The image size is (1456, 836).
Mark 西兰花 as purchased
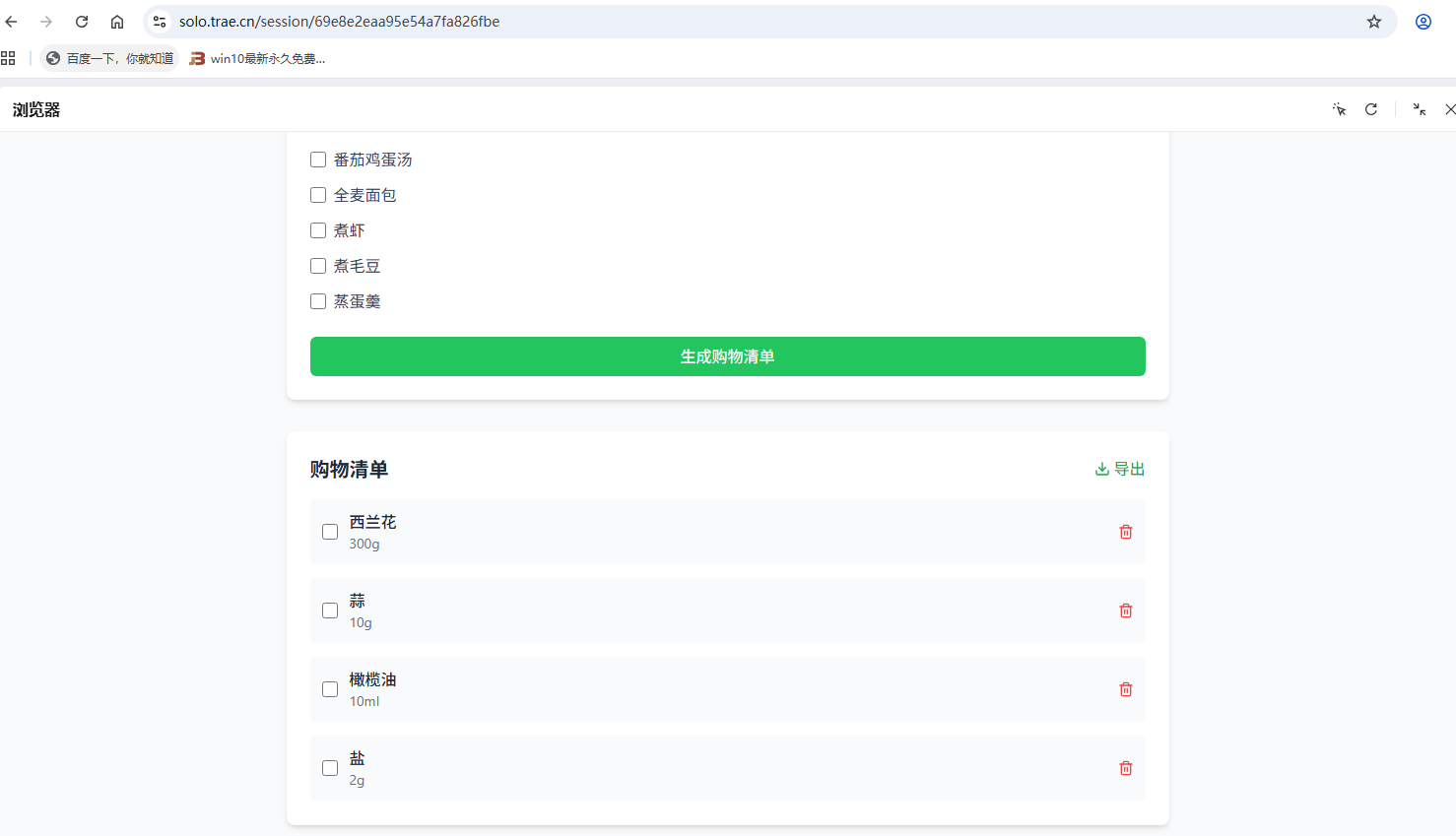pos(330,532)
